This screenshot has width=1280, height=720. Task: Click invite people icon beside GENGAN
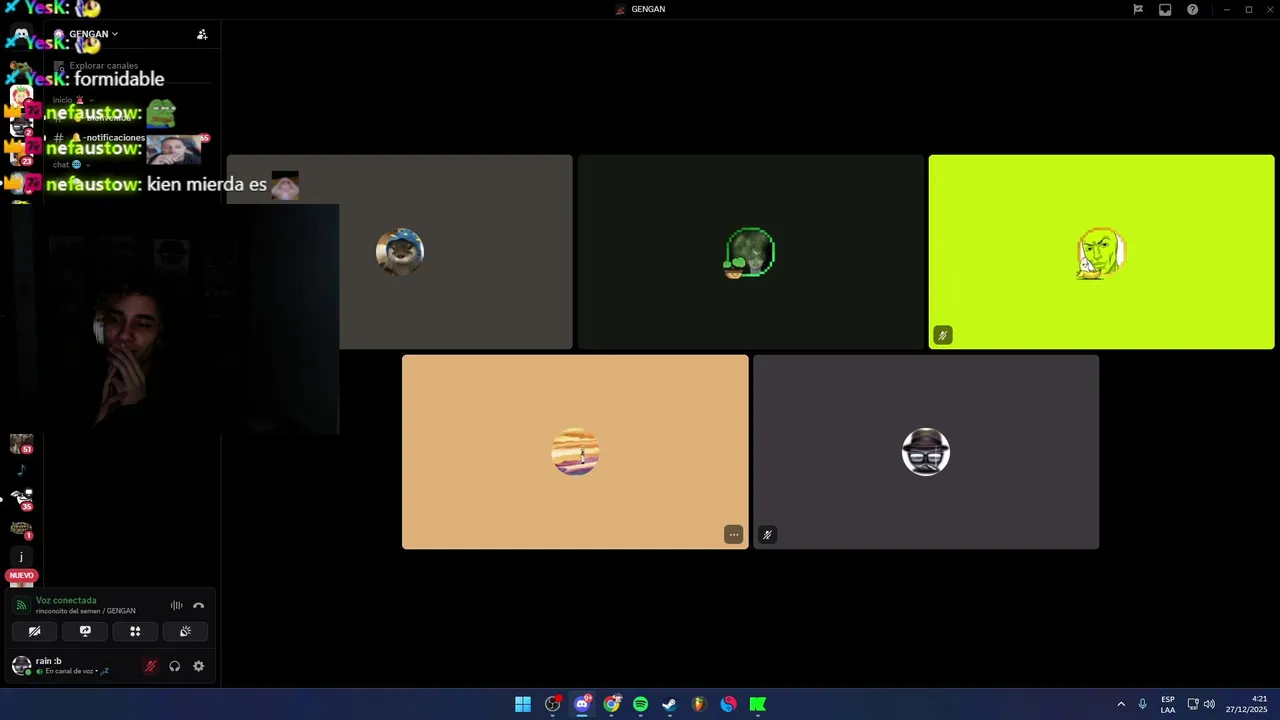(202, 34)
